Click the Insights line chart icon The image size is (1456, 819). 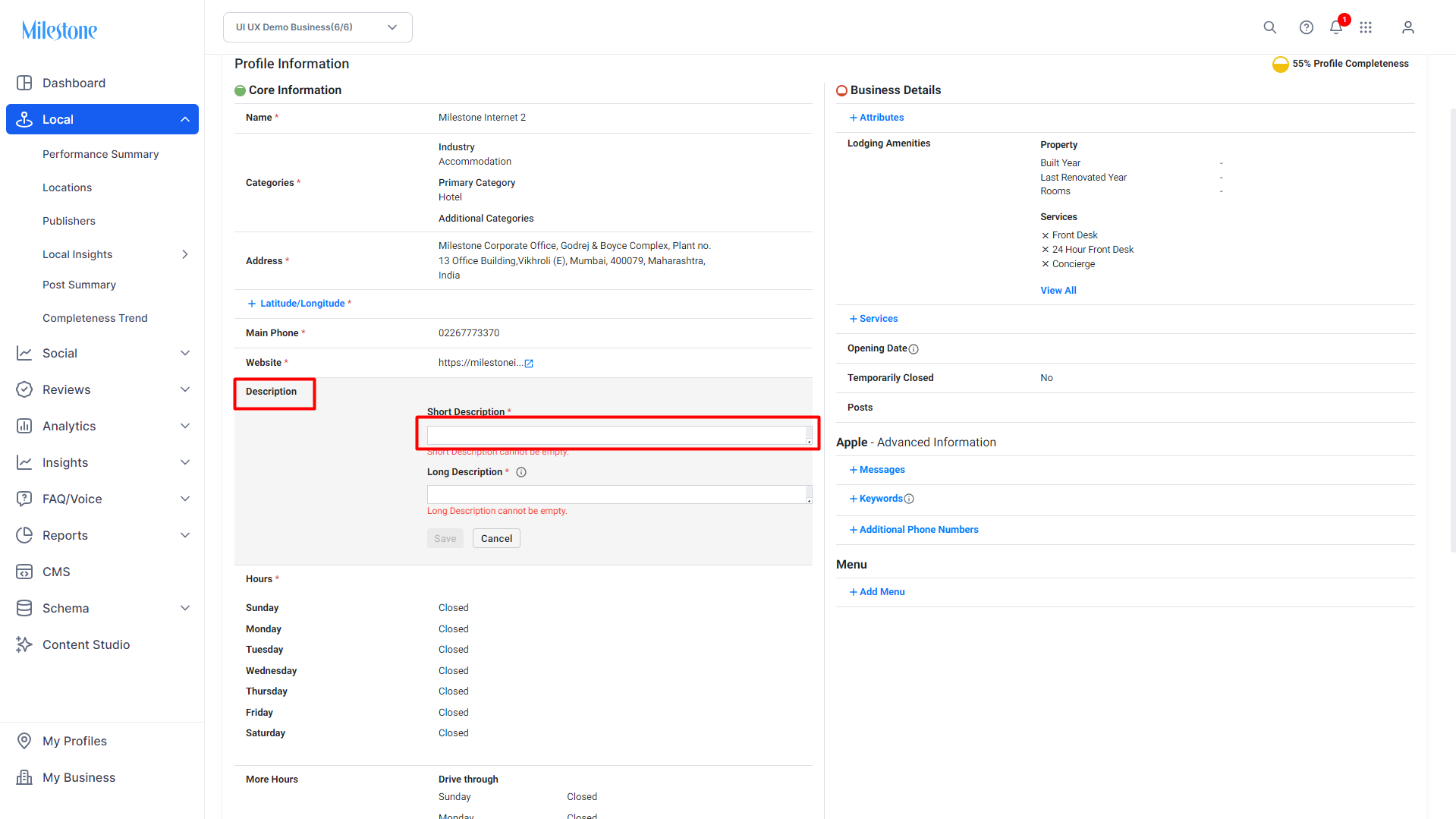24,462
